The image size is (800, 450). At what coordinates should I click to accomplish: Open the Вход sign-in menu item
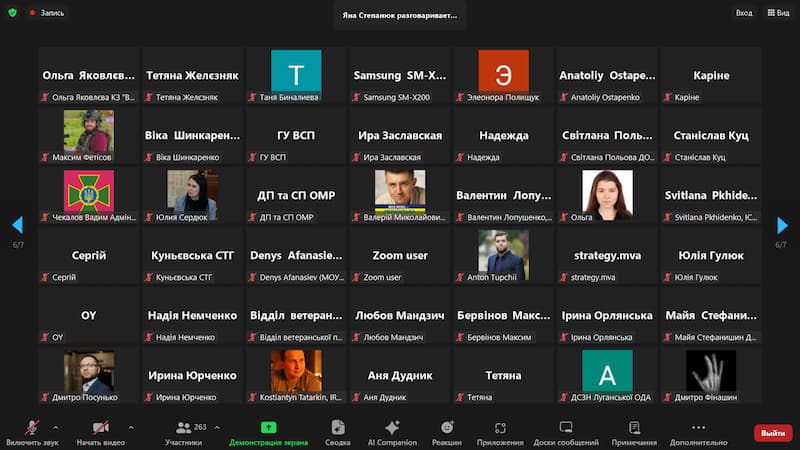click(744, 13)
